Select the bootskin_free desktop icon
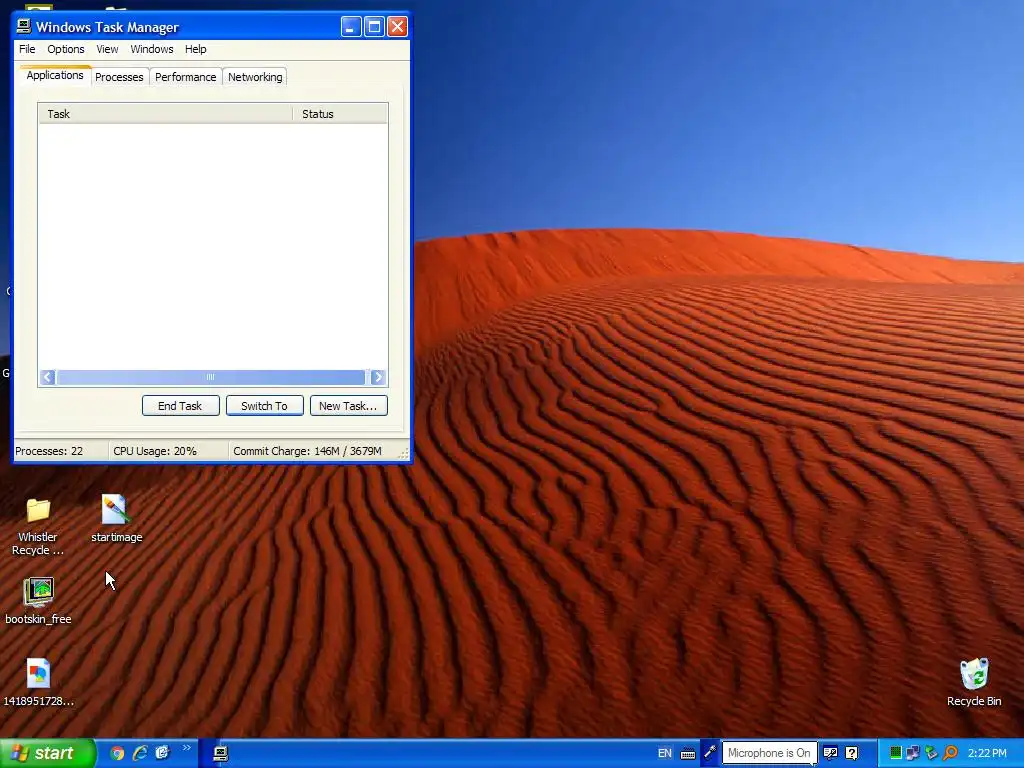This screenshot has height=768, width=1024. point(38,592)
